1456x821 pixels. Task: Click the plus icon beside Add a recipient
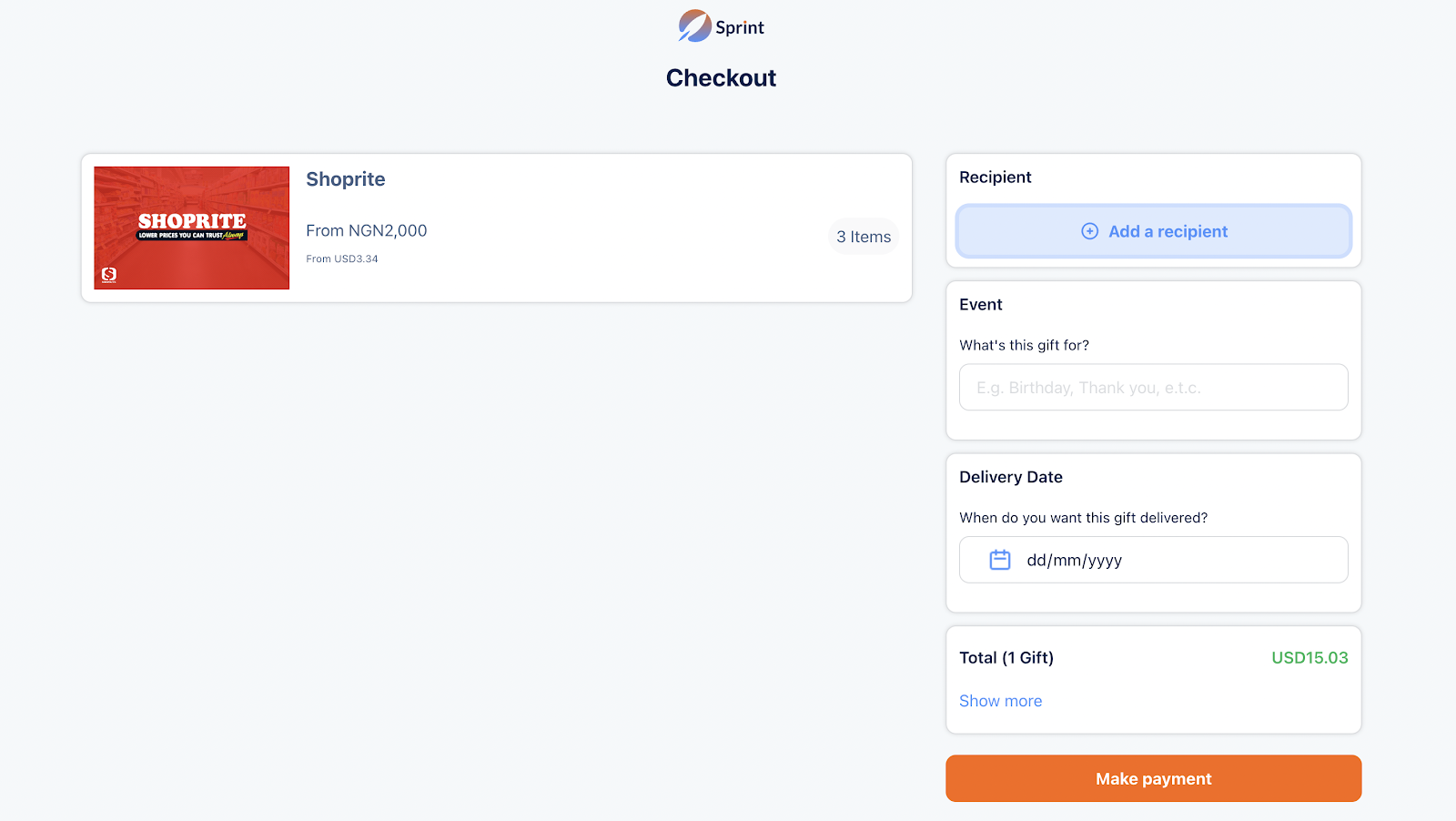1089,231
